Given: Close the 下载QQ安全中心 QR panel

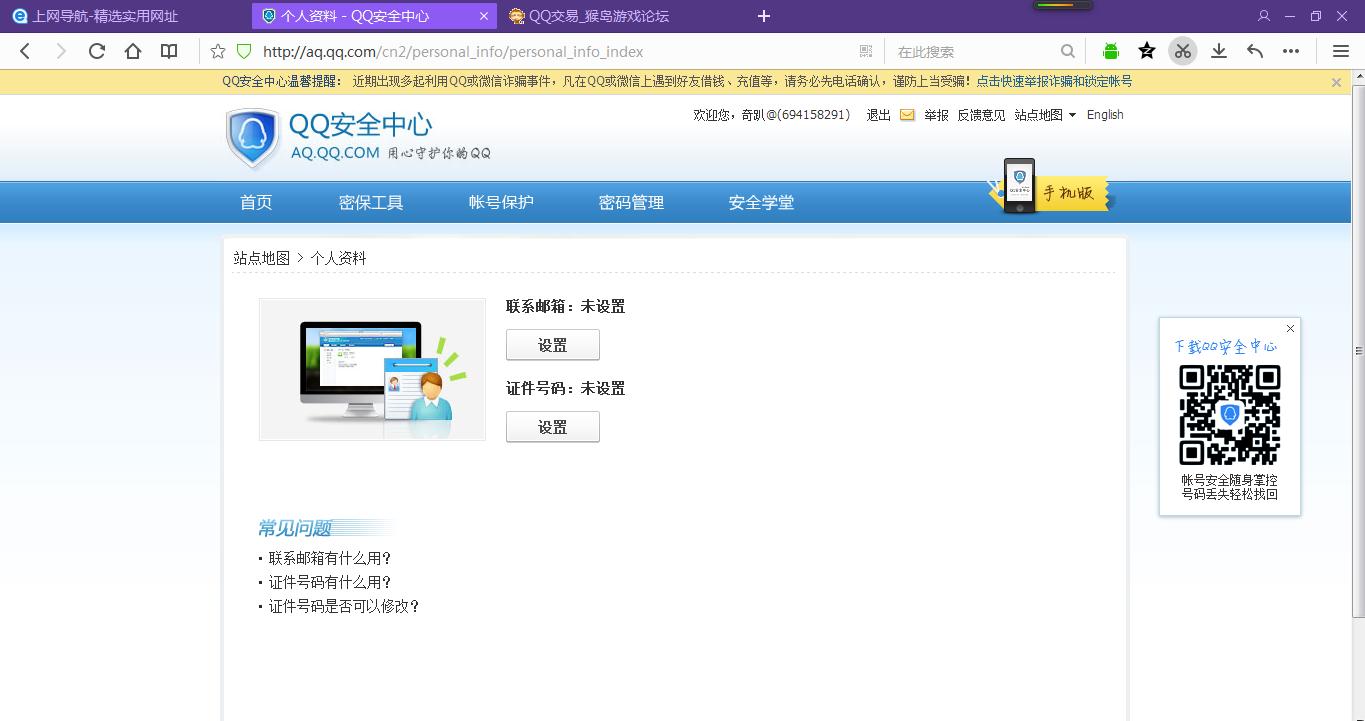Looking at the screenshot, I should [1290, 328].
